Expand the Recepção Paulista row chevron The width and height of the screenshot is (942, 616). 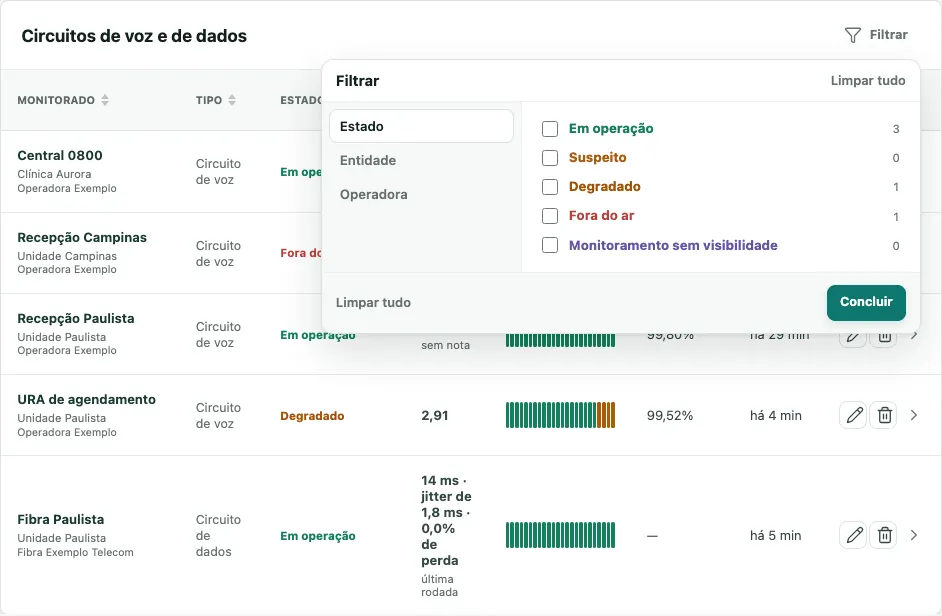click(x=914, y=335)
